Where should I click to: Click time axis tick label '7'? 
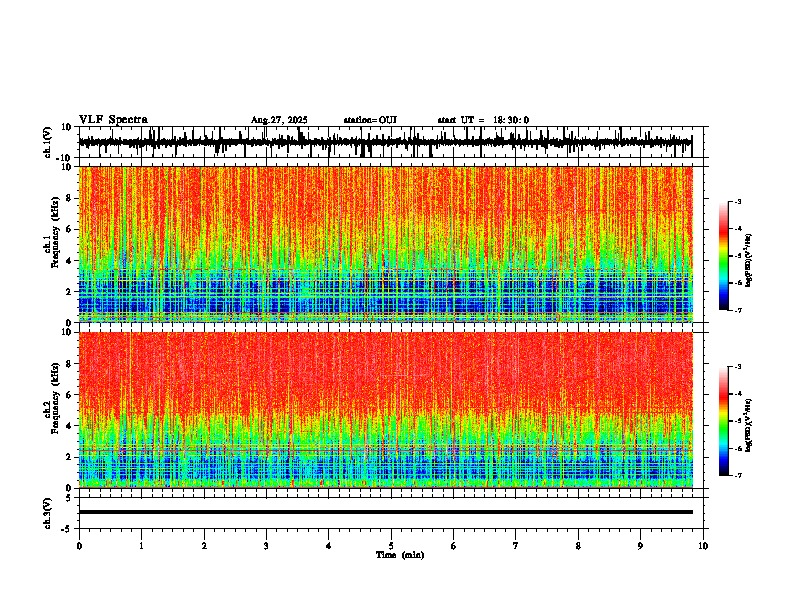point(516,546)
